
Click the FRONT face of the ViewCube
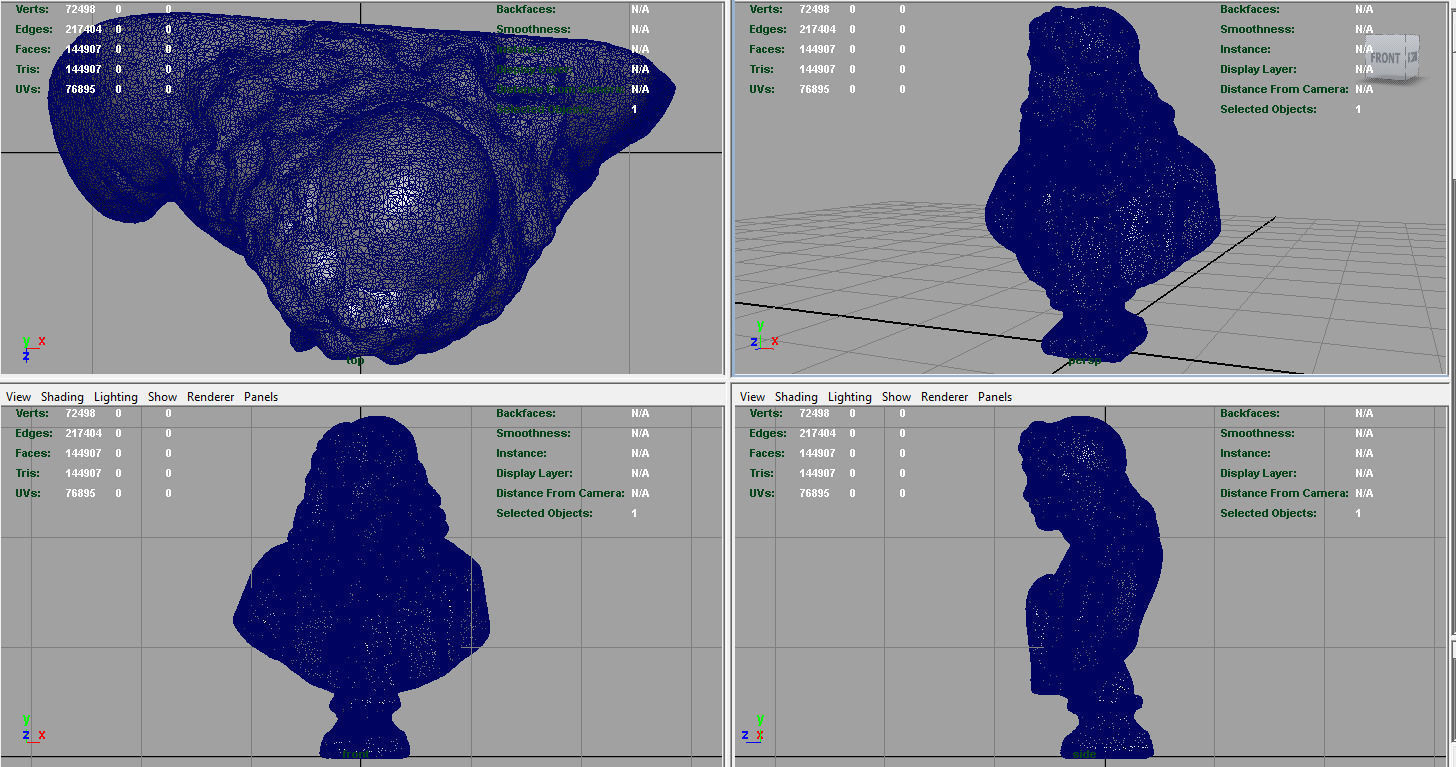(x=1386, y=59)
